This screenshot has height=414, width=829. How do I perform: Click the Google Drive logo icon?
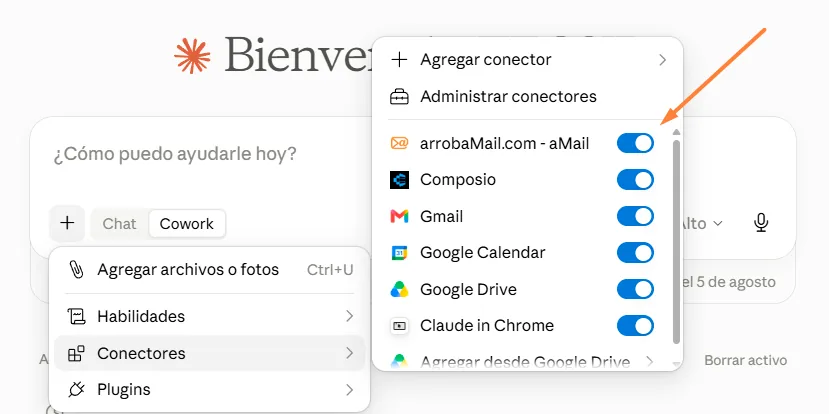[399, 289]
